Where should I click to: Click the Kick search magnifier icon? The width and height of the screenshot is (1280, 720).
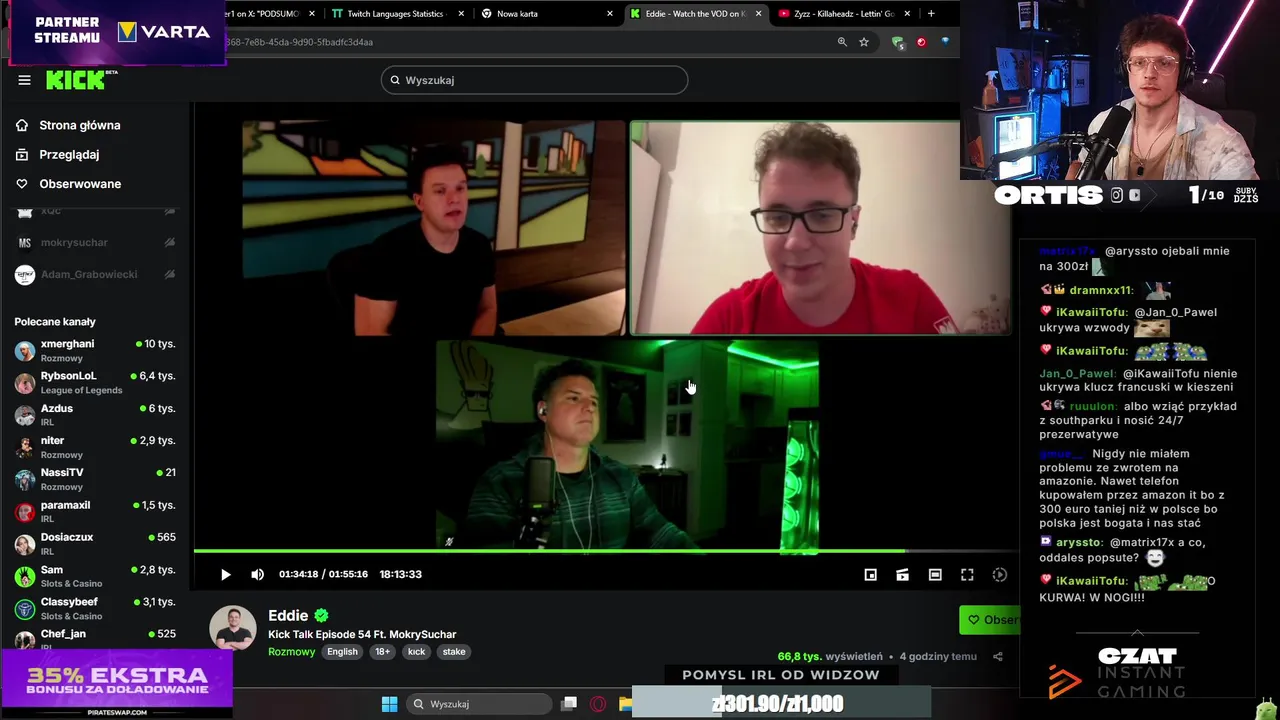pos(395,80)
